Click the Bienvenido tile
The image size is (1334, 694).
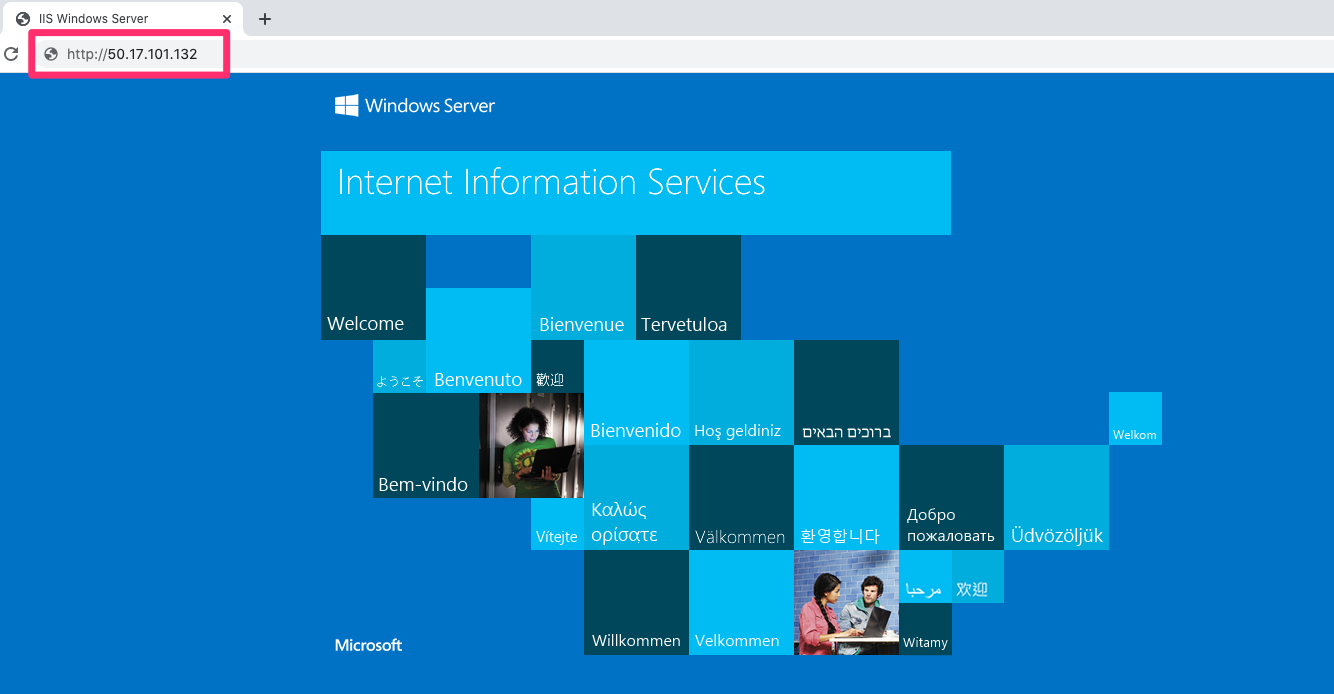pyautogui.click(x=636, y=392)
